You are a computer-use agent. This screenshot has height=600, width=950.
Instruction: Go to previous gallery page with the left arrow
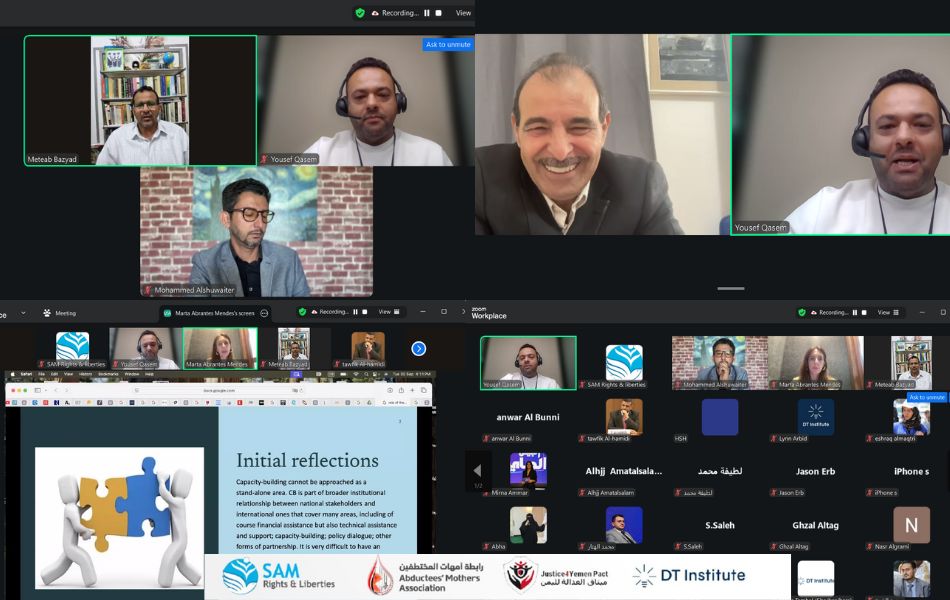pos(477,470)
